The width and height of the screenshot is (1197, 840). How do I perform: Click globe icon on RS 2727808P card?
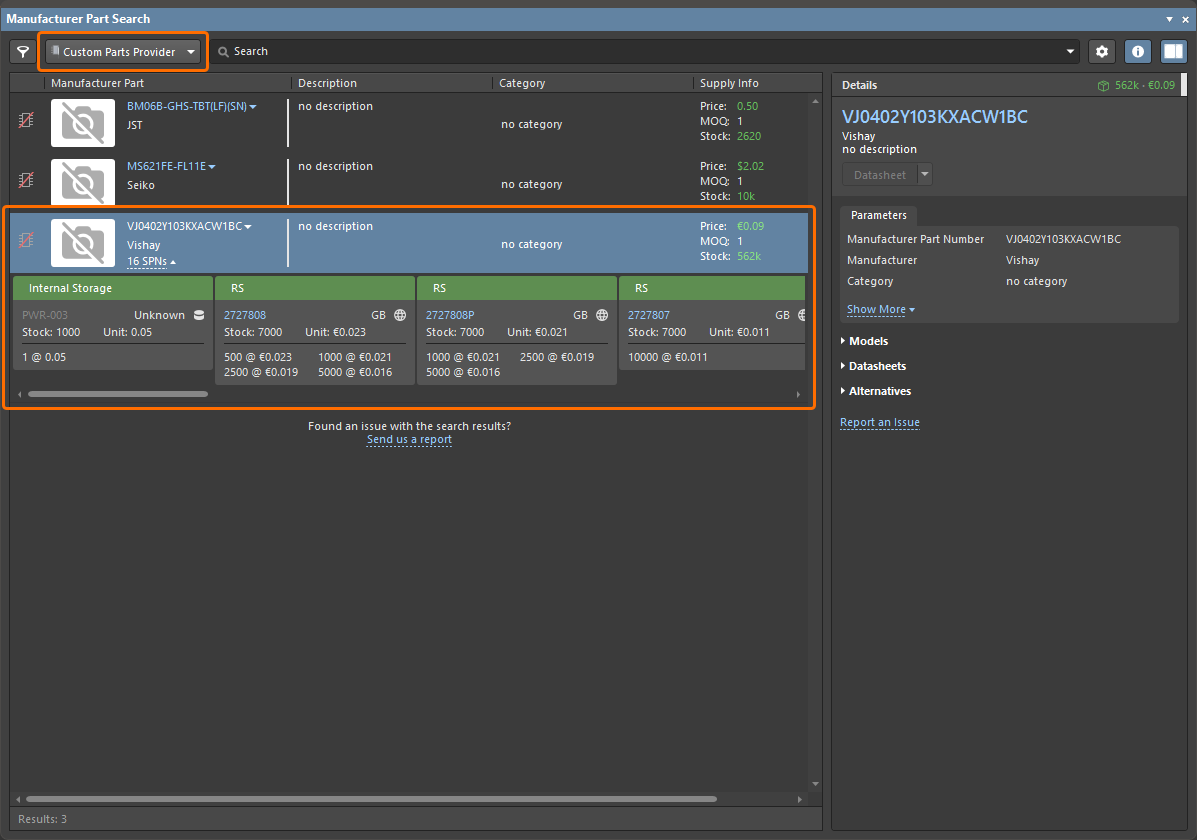pos(602,315)
